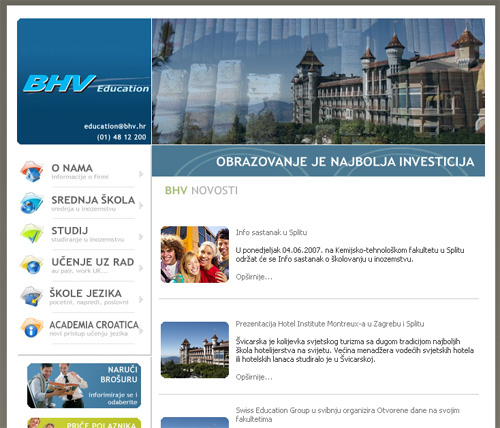Click the Škole jezika folder icon

(x=32, y=296)
